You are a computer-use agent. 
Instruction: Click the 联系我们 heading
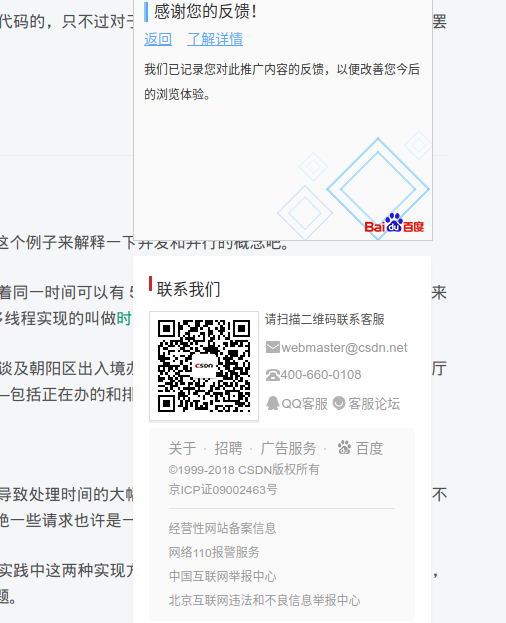point(189,289)
